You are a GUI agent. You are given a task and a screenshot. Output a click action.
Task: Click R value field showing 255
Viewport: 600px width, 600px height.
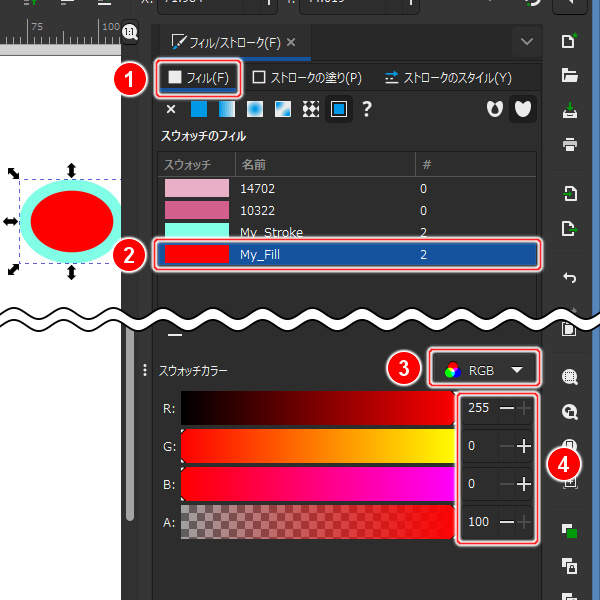click(x=478, y=408)
